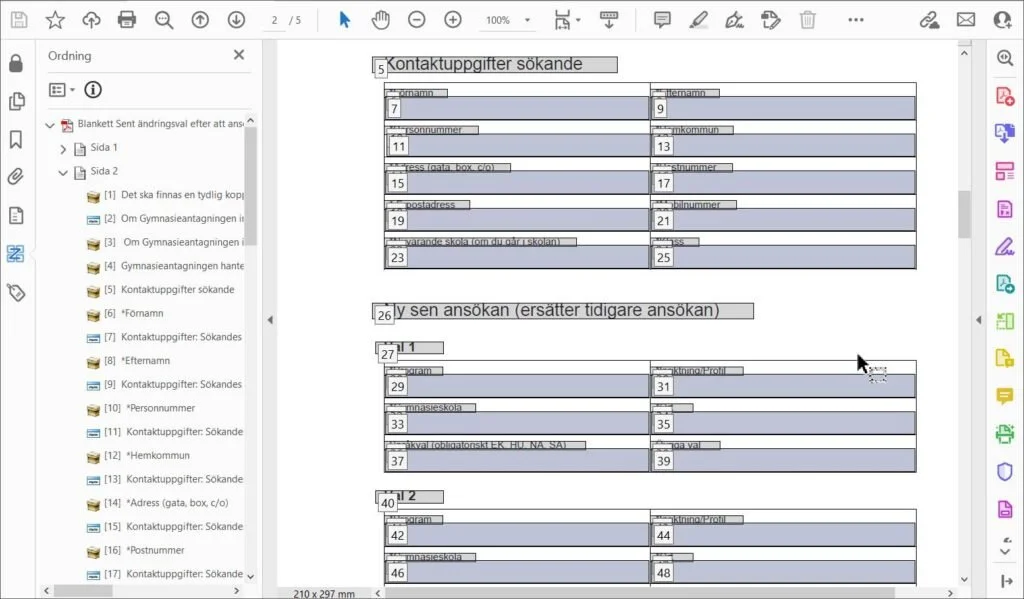
Task: Collapse the Blankett document tree node
Action: [50, 124]
